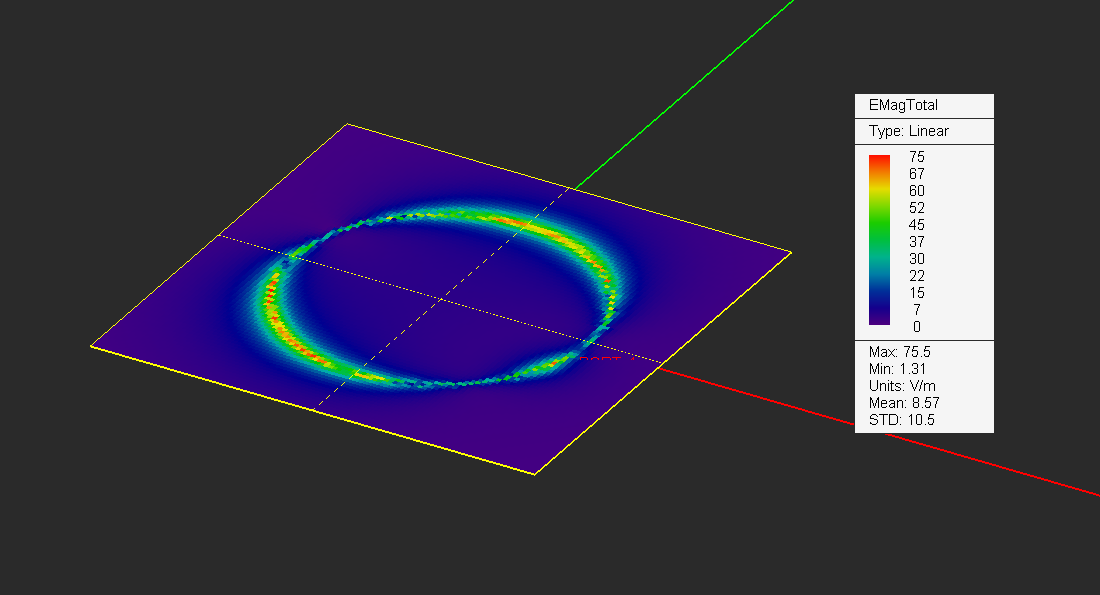
Task: Select the Max: 75.5 statistic
Action: 899,352
